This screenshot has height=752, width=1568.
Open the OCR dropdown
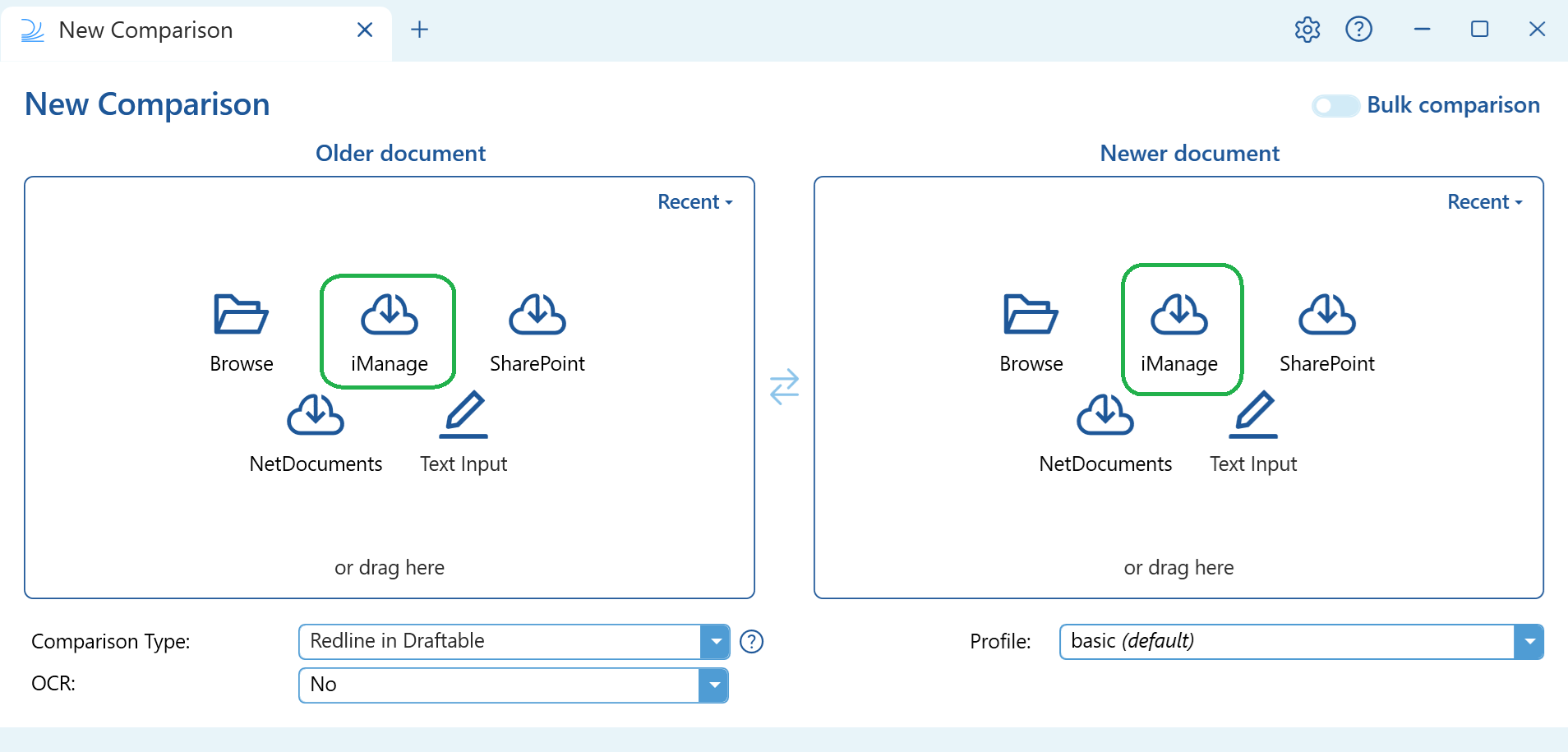pyautogui.click(x=514, y=685)
